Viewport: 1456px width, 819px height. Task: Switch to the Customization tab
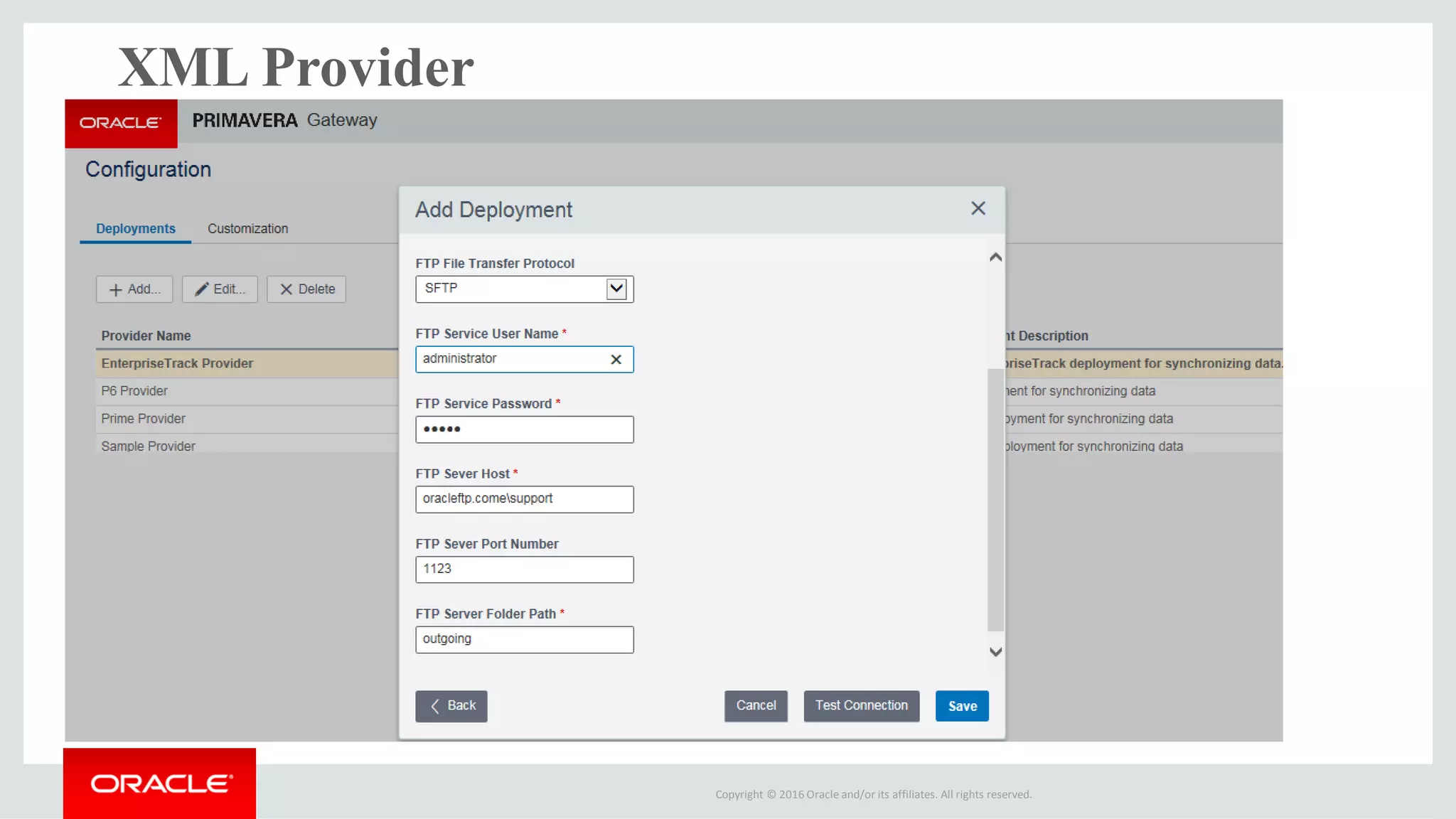pos(247,229)
